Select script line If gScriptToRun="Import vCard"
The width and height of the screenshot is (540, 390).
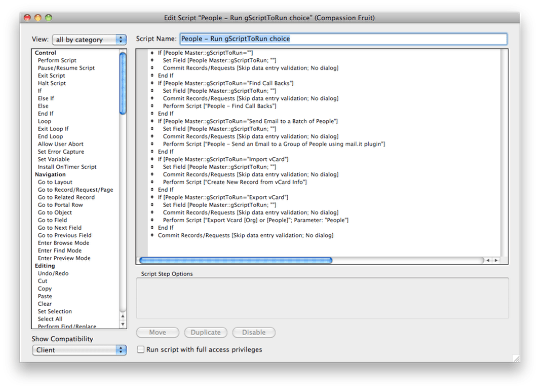click(x=223, y=159)
